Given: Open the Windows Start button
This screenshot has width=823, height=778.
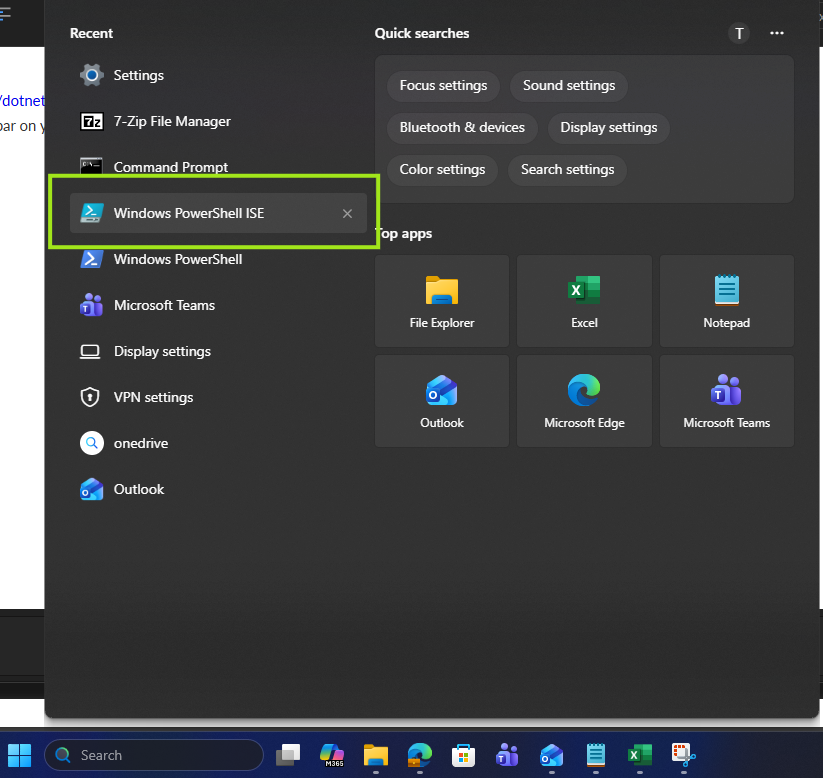Looking at the screenshot, I should coord(20,755).
